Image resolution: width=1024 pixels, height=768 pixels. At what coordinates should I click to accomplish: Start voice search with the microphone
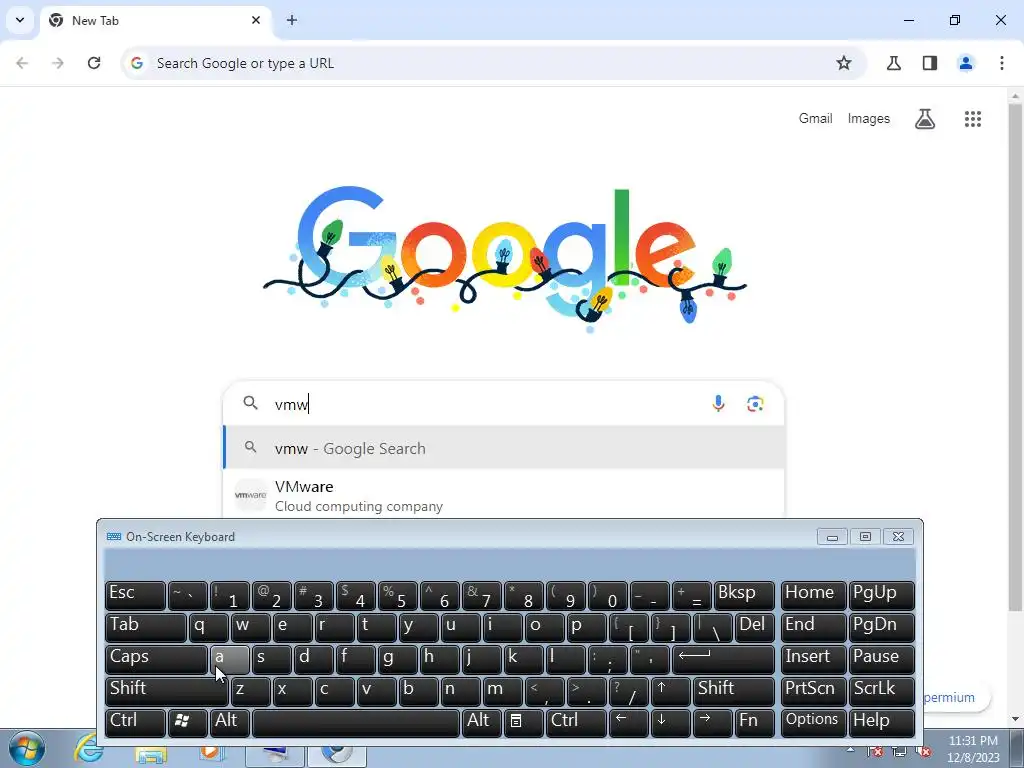(x=718, y=404)
